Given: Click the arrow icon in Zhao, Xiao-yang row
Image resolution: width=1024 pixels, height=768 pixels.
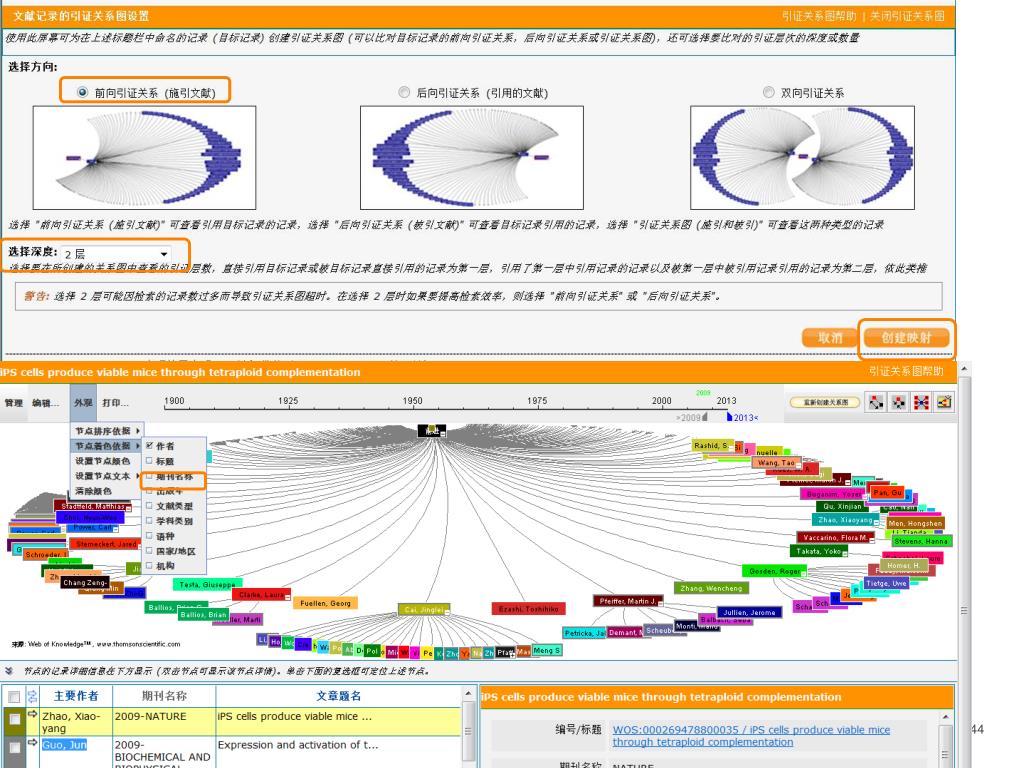Looking at the screenshot, I should [33, 714].
